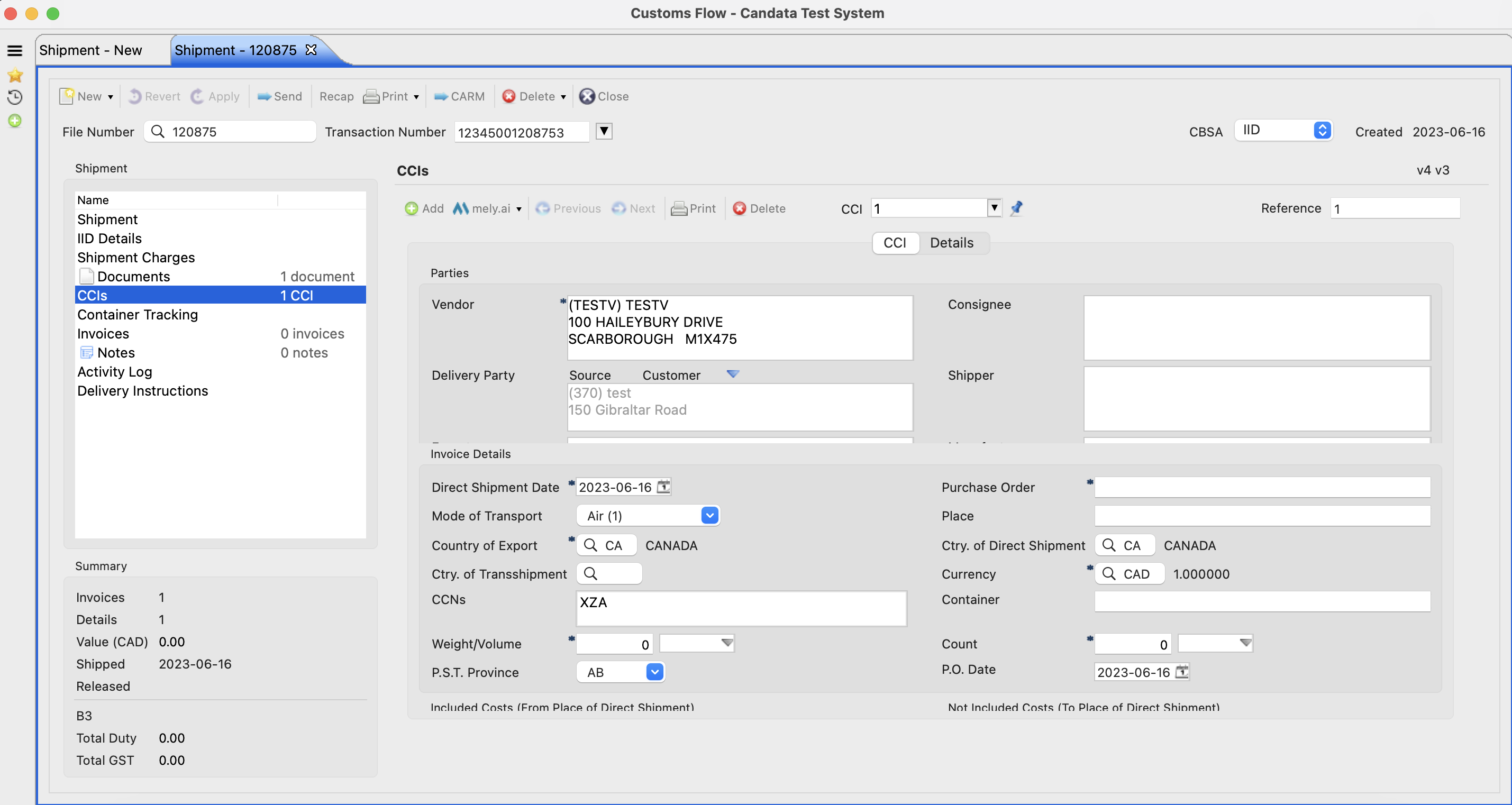The image size is (1512, 805).
Task: Close the Shipment - 120875 tab
Action: pyautogui.click(x=311, y=50)
